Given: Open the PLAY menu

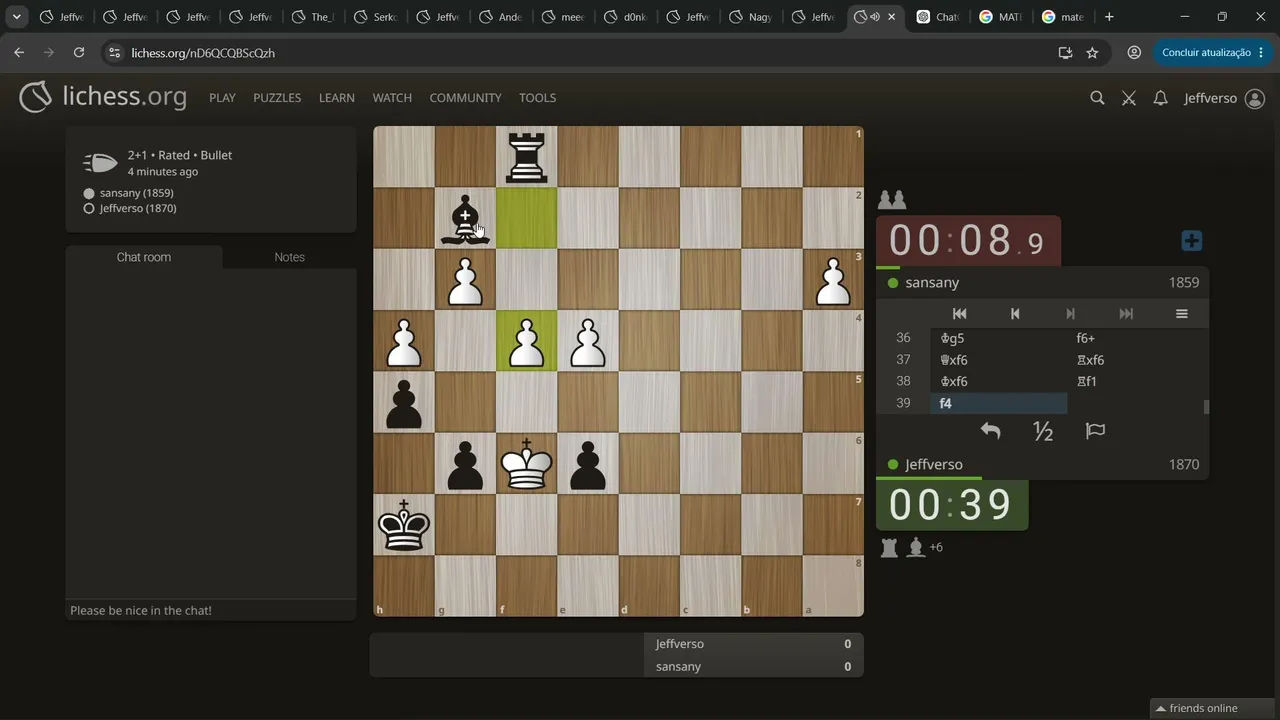Looking at the screenshot, I should (x=222, y=98).
